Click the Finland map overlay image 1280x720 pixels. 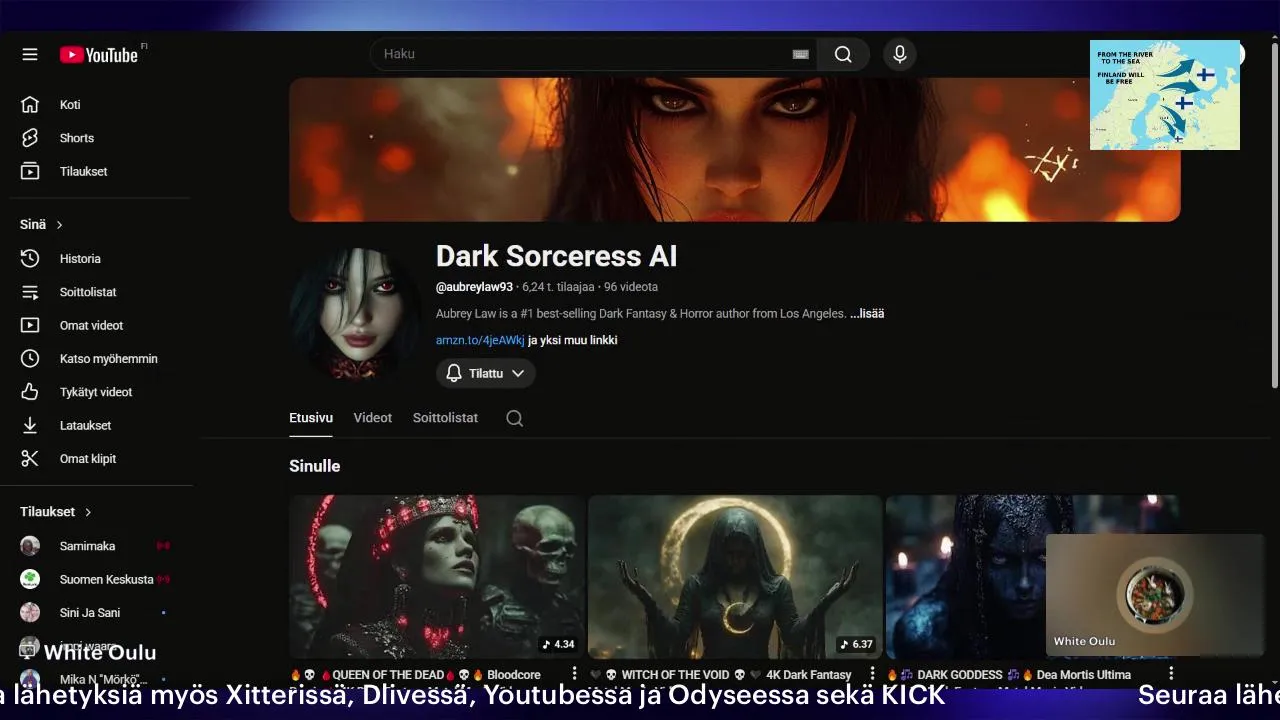tap(1165, 95)
